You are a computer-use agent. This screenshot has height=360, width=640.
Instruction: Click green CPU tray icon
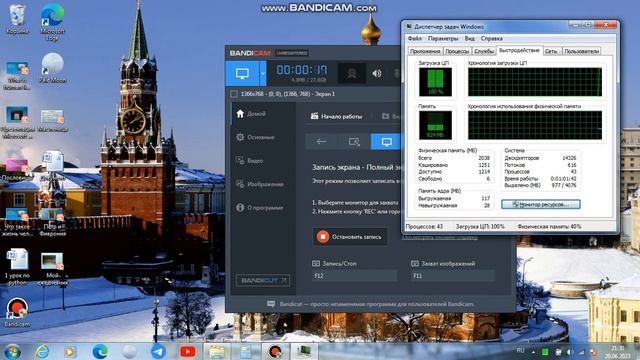(x=545, y=352)
